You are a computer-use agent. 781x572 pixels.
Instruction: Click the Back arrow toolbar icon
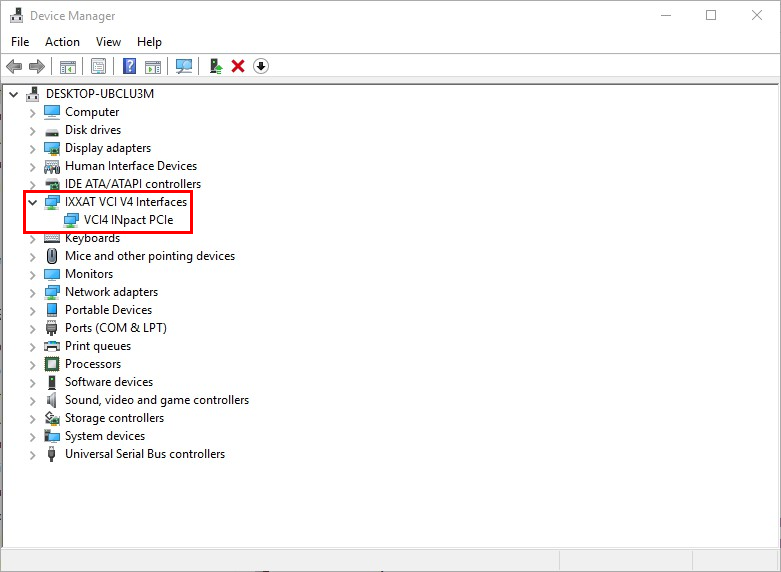click(14, 66)
